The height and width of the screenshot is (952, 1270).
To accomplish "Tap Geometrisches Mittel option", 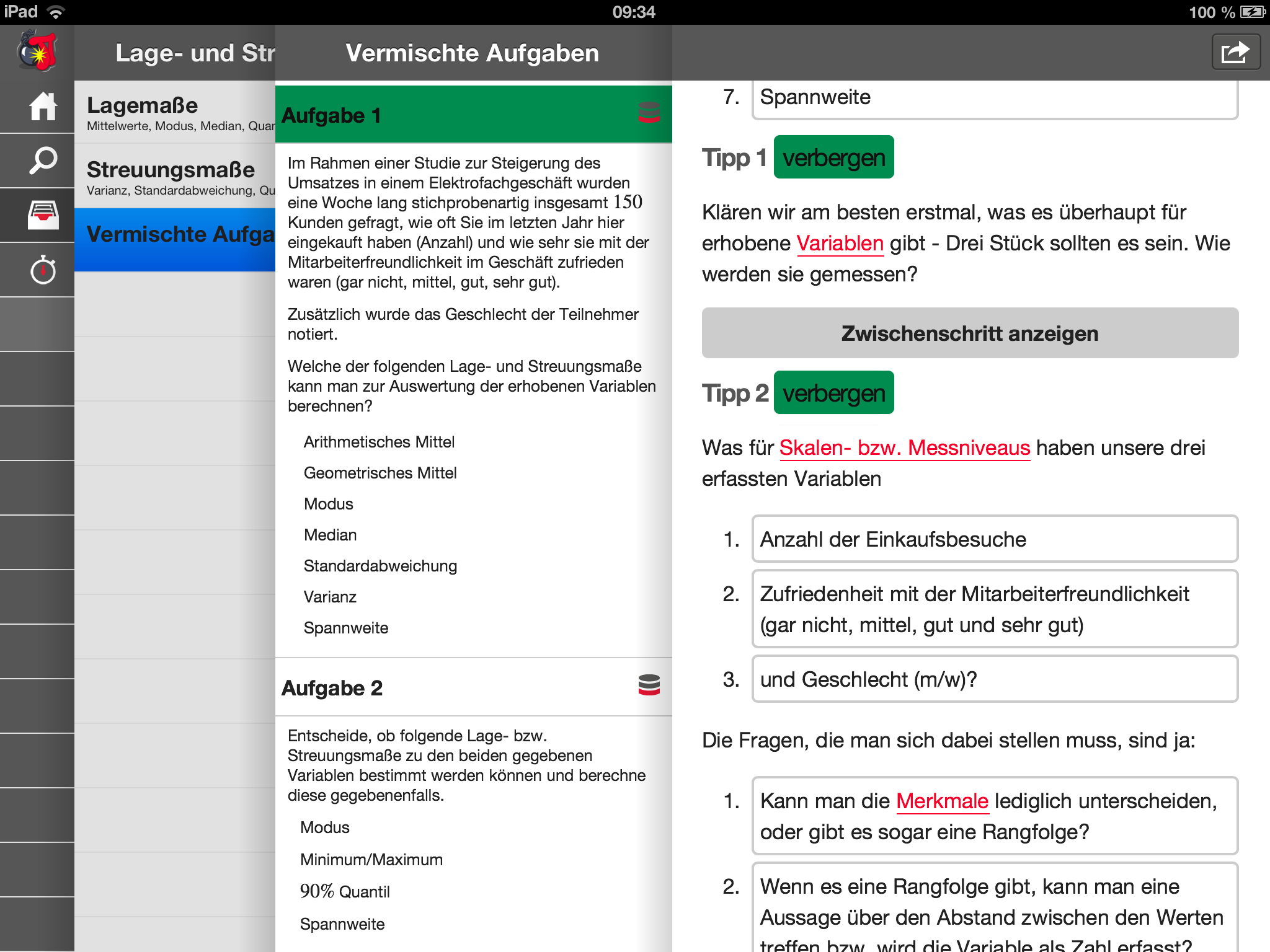I will pyautogui.click(x=380, y=473).
